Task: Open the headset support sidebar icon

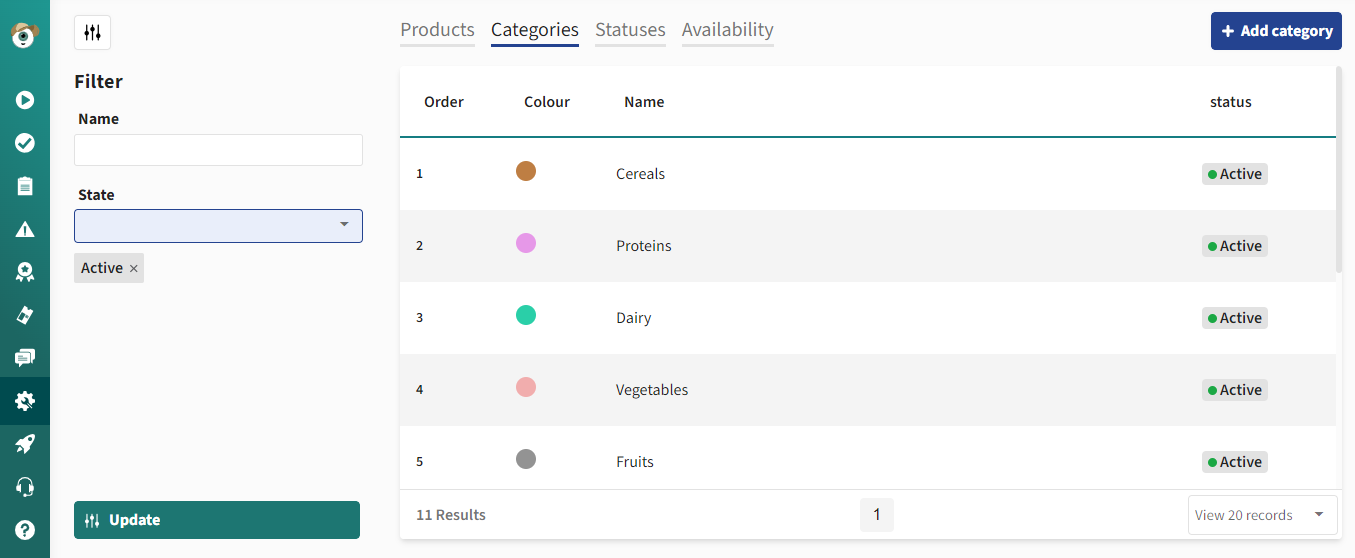Action: tap(25, 487)
